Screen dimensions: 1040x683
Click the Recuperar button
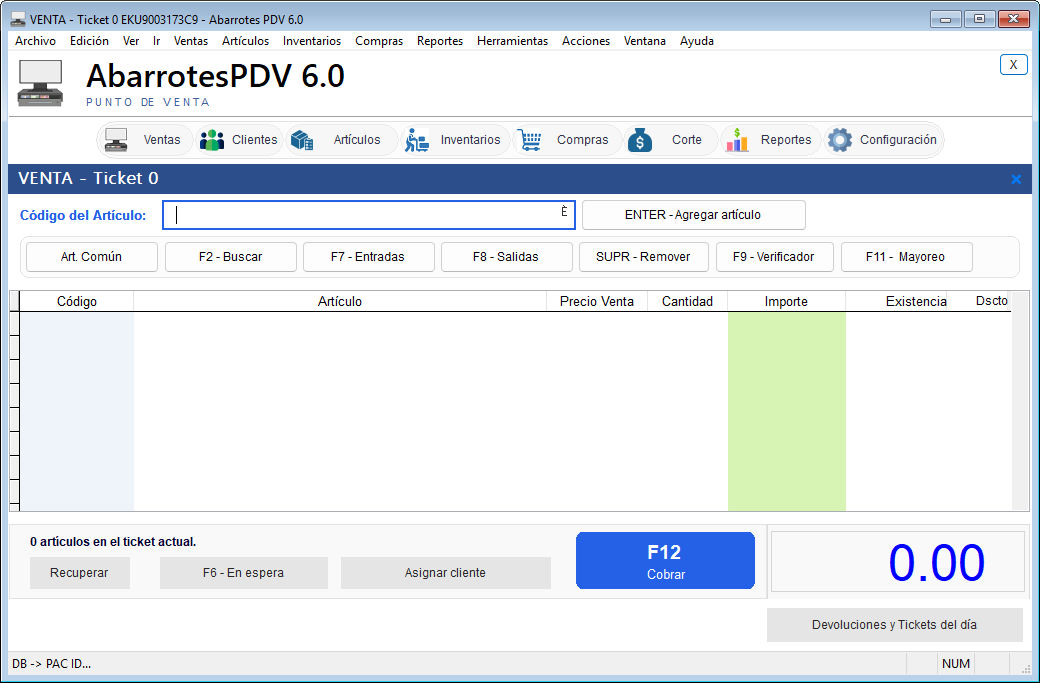[x=80, y=573]
